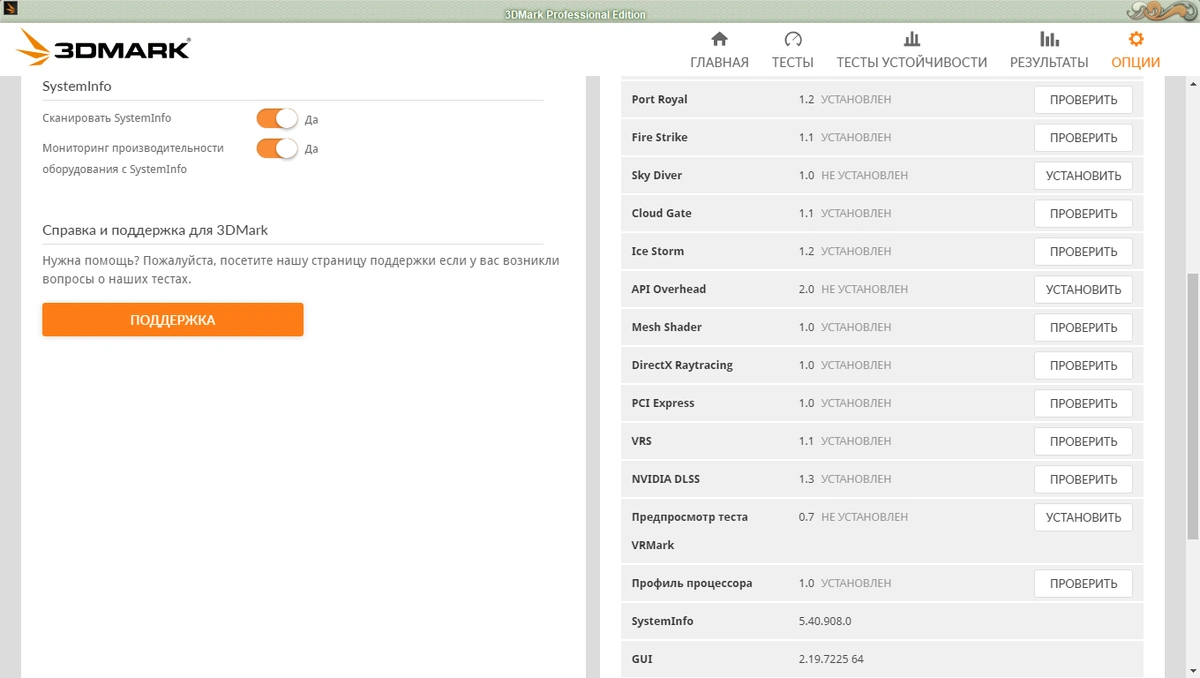Click the bar chart icon above ТЕСТЫ УСТОЙЧИВОСТИ
The image size is (1200, 678).
point(912,39)
